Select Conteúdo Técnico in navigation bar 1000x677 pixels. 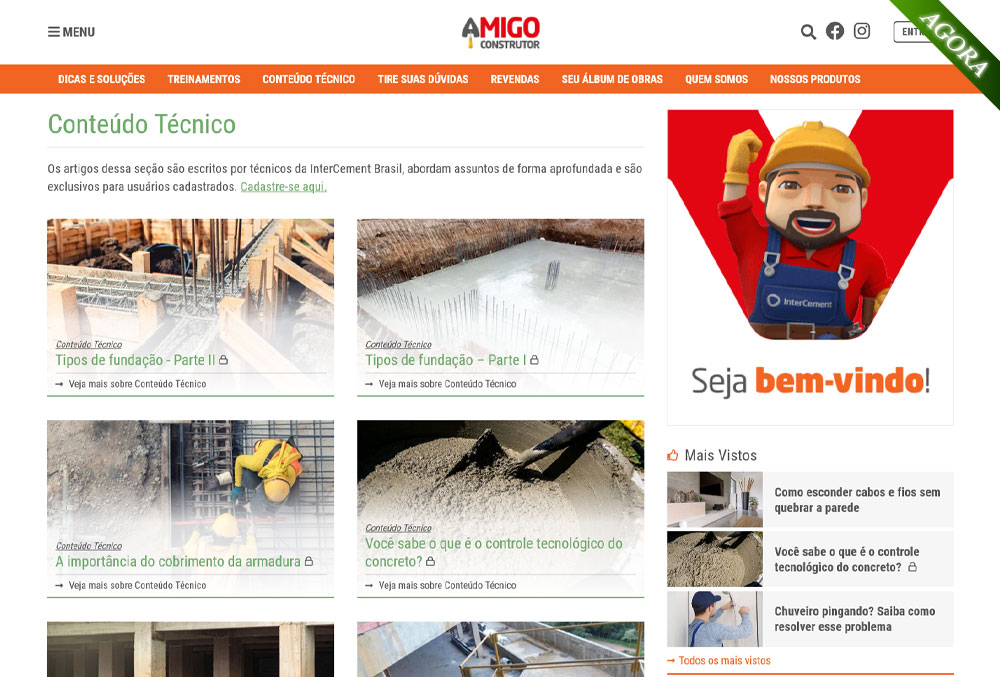pos(309,79)
